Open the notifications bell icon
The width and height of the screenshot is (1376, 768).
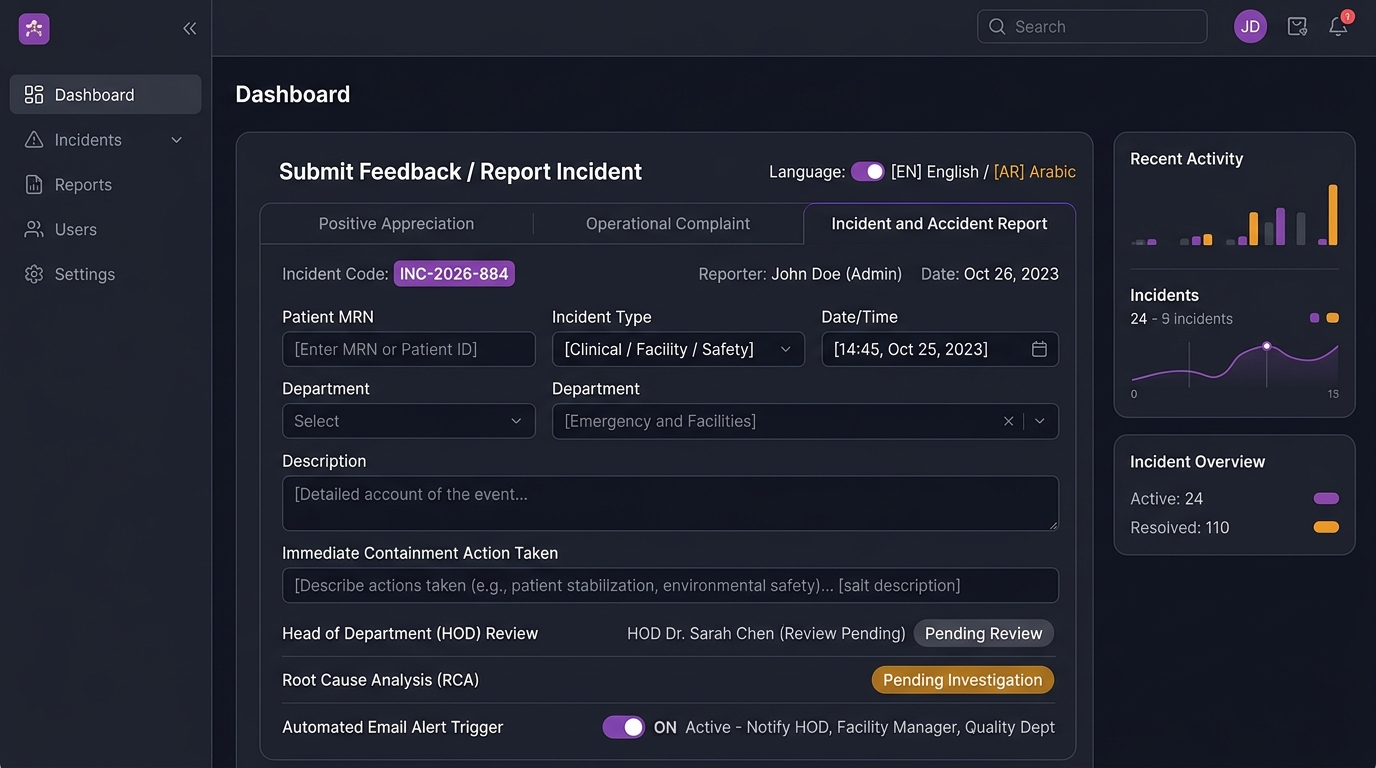tap(1338, 27)
